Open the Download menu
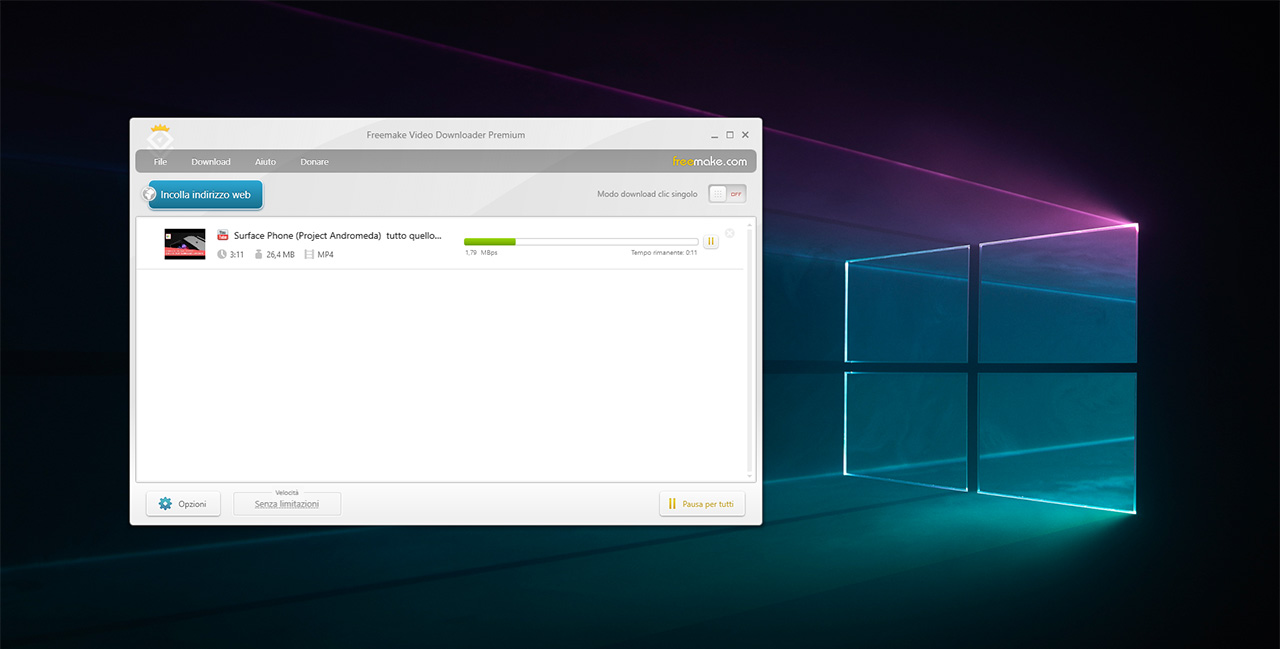The width and height of the screenshot is (1280, 649). pos(211,162)
